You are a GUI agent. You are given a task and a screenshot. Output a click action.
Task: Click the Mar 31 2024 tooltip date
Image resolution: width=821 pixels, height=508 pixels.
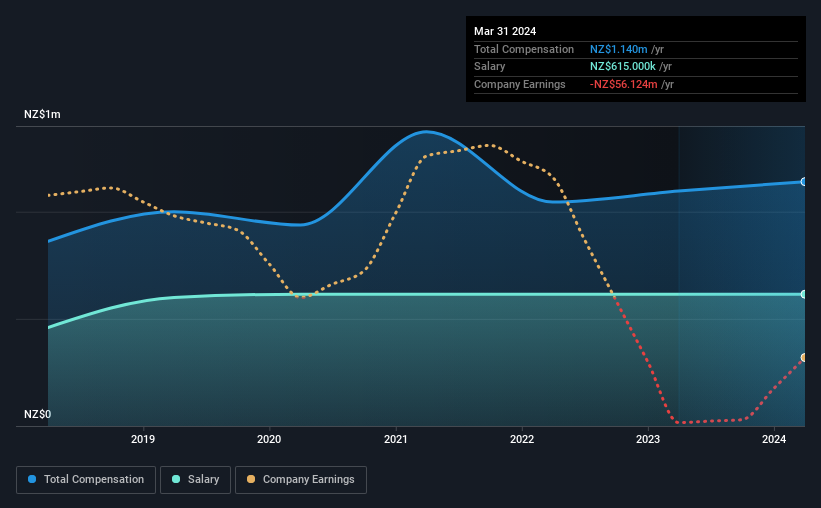point(505,31)
